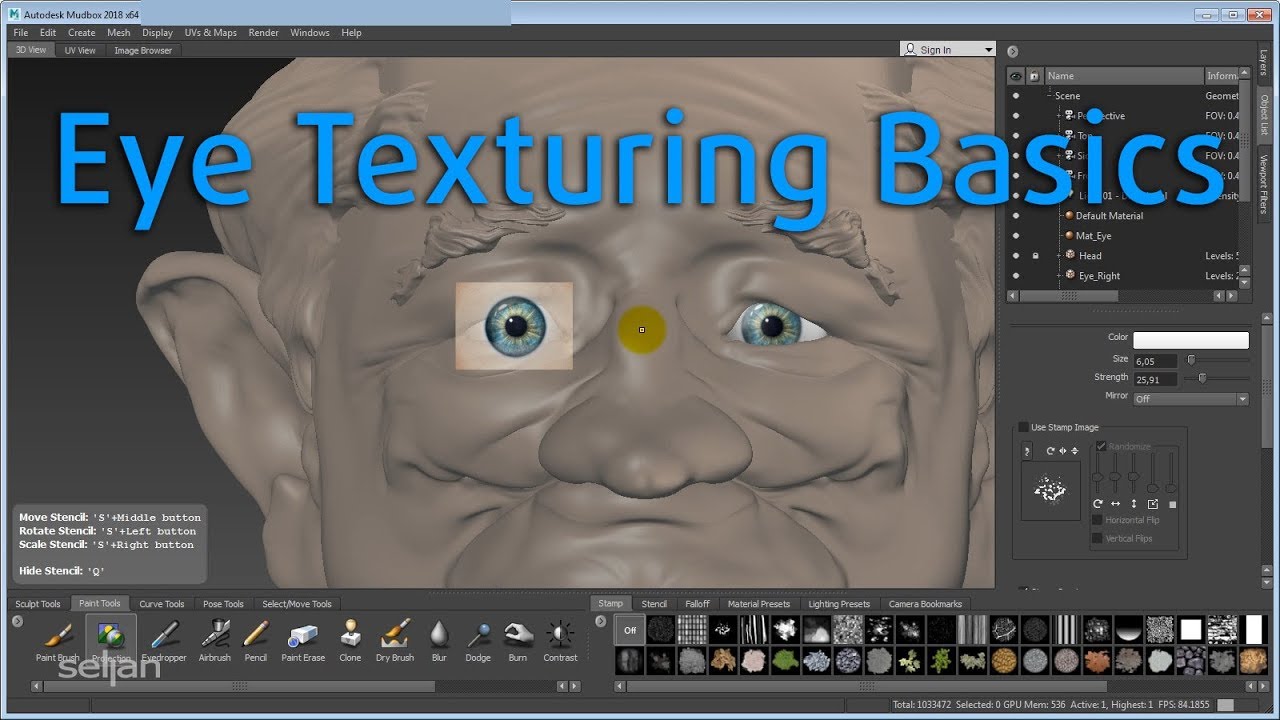Click the randomize rotation icon below sliders
This screenshot has width=1280, height=720.
click(x=1097, y=504)
